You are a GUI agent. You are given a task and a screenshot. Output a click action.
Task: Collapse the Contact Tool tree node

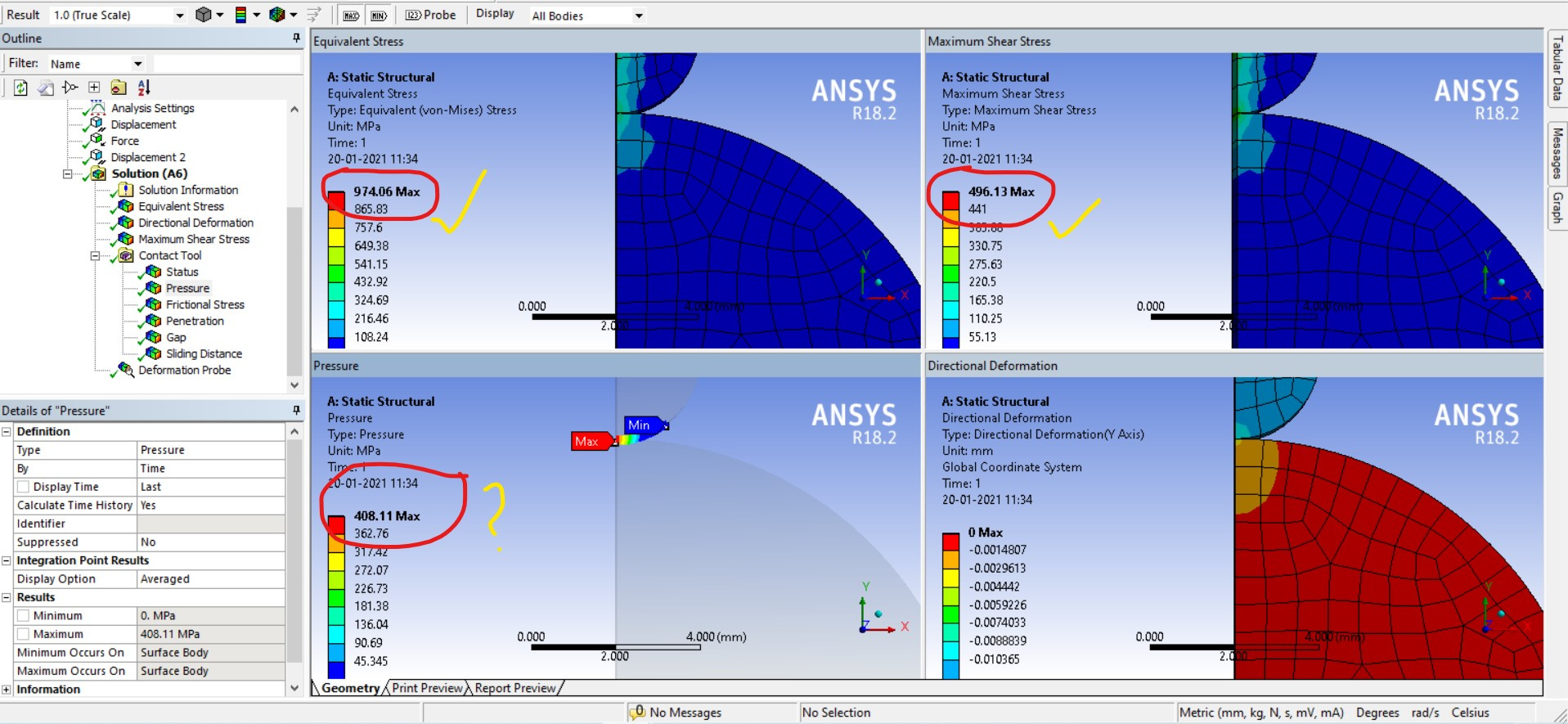pos(95,255)
